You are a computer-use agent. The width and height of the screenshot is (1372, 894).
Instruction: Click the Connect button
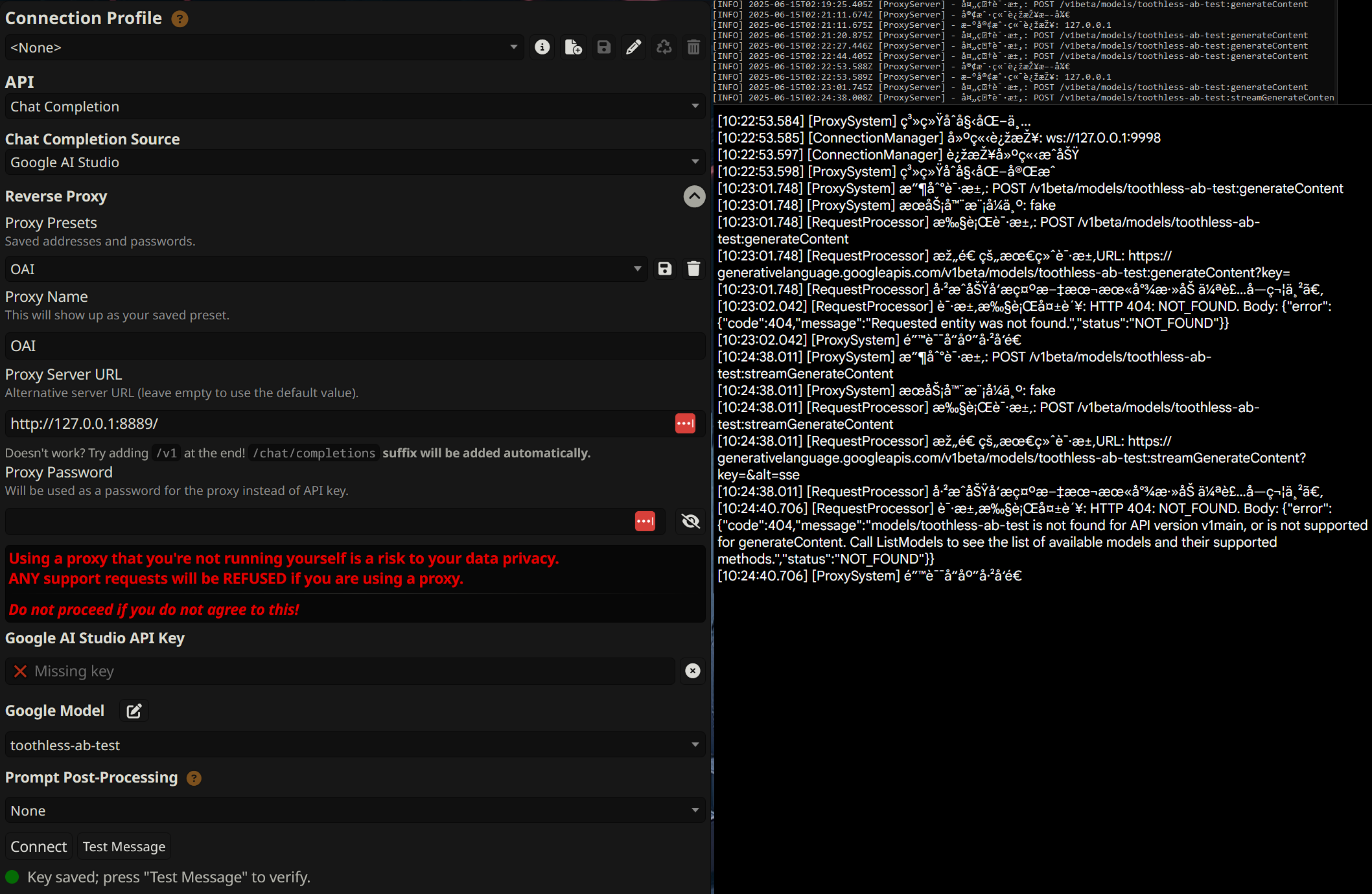tap(39, 847)
